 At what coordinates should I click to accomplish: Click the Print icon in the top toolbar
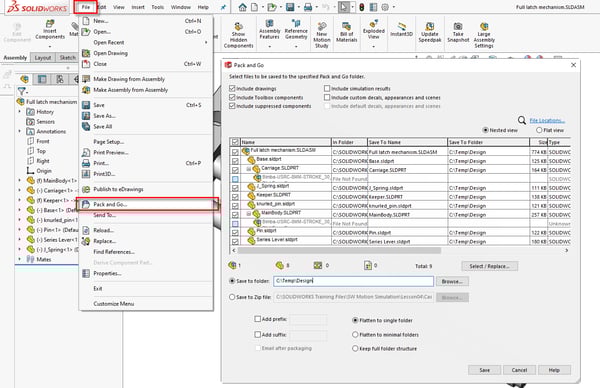(308, 7)
